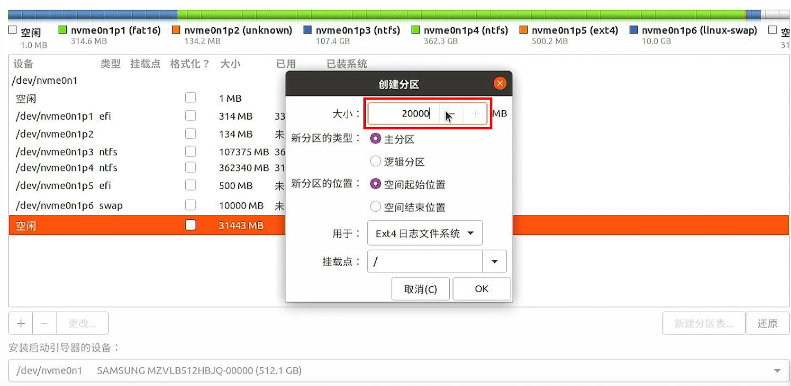Select 空间结束位置 radio button
The height and width of the screenshot is (386, 791).
375,207
